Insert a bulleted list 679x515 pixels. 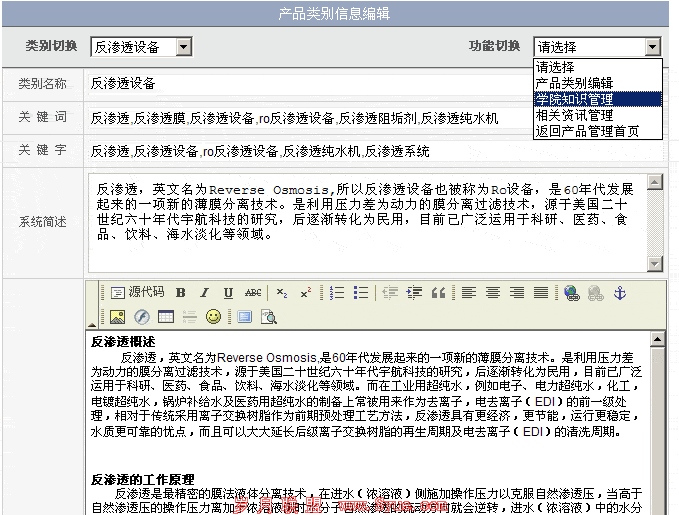[x=361, y=293]
